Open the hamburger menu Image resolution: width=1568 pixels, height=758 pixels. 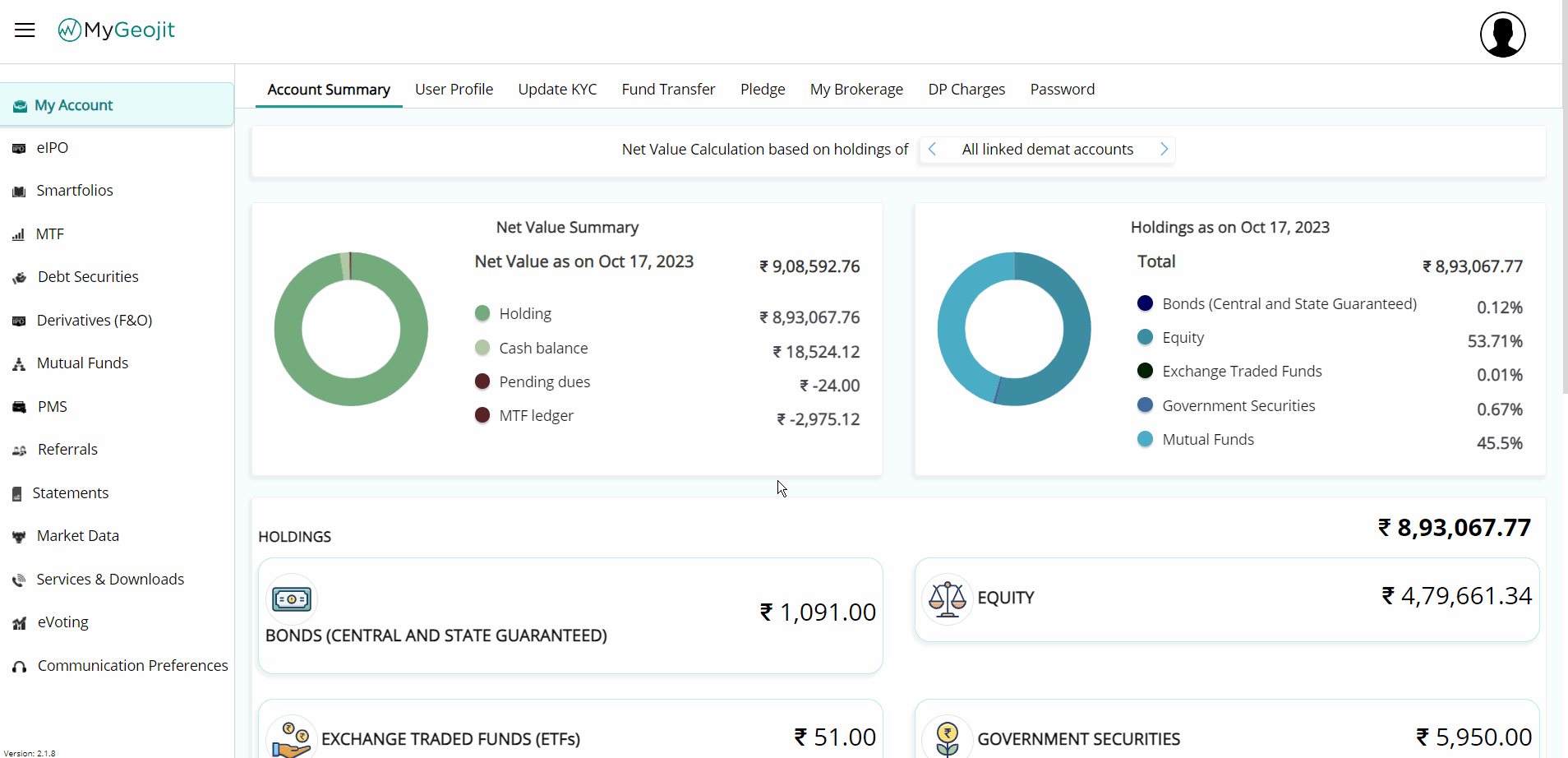pos(25,30)
